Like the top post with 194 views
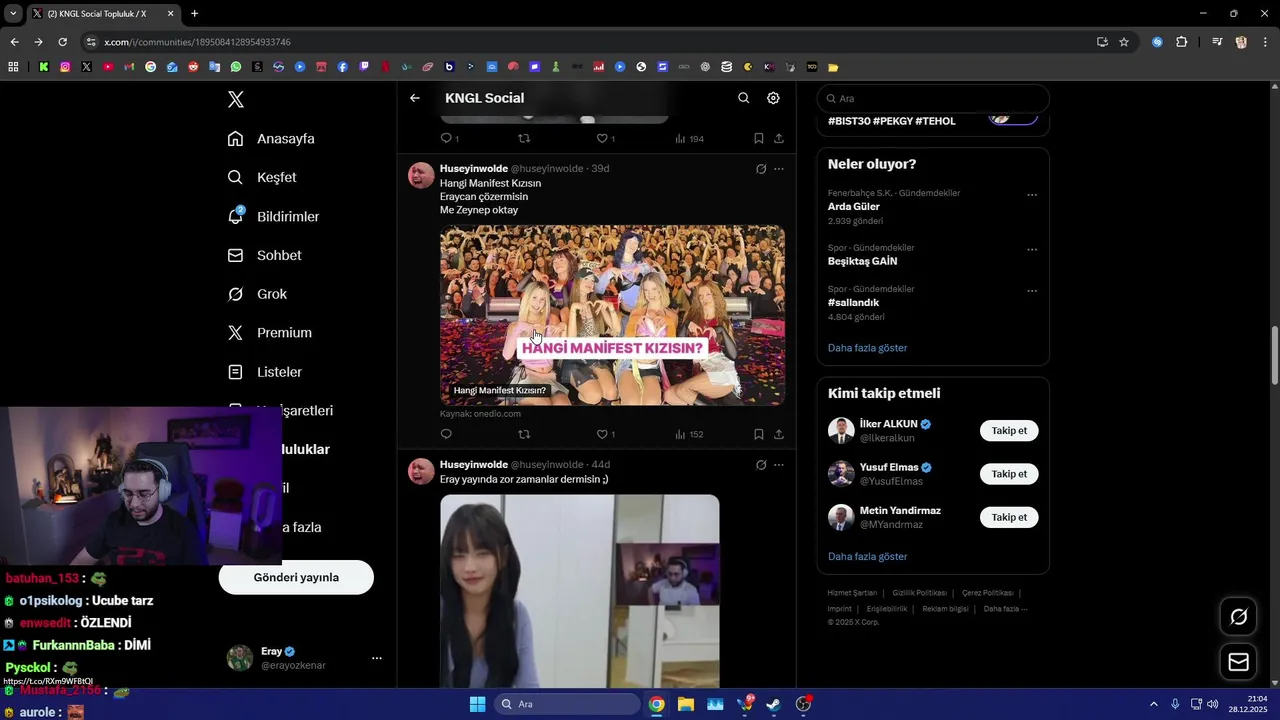 click(606, 138)
